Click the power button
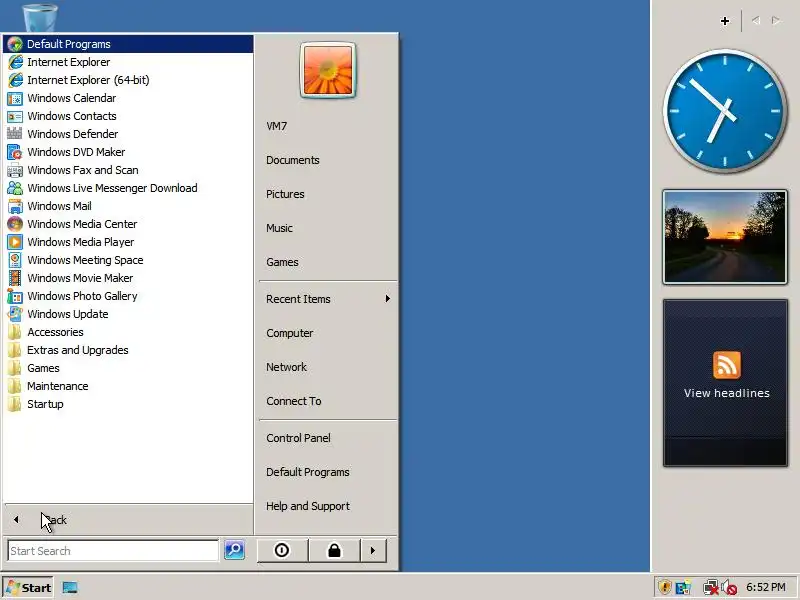Image resolution: width=800 pixels, height=600 pixels. [x=282, y=551]
